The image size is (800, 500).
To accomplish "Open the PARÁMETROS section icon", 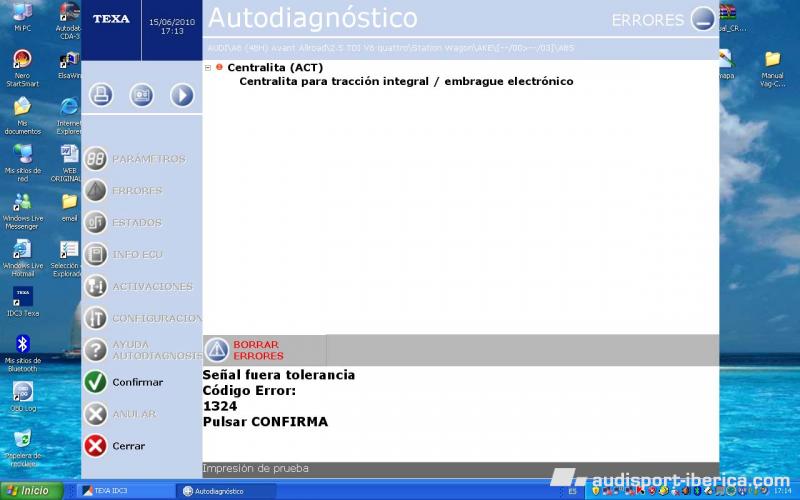I will (x=95, y=159).
